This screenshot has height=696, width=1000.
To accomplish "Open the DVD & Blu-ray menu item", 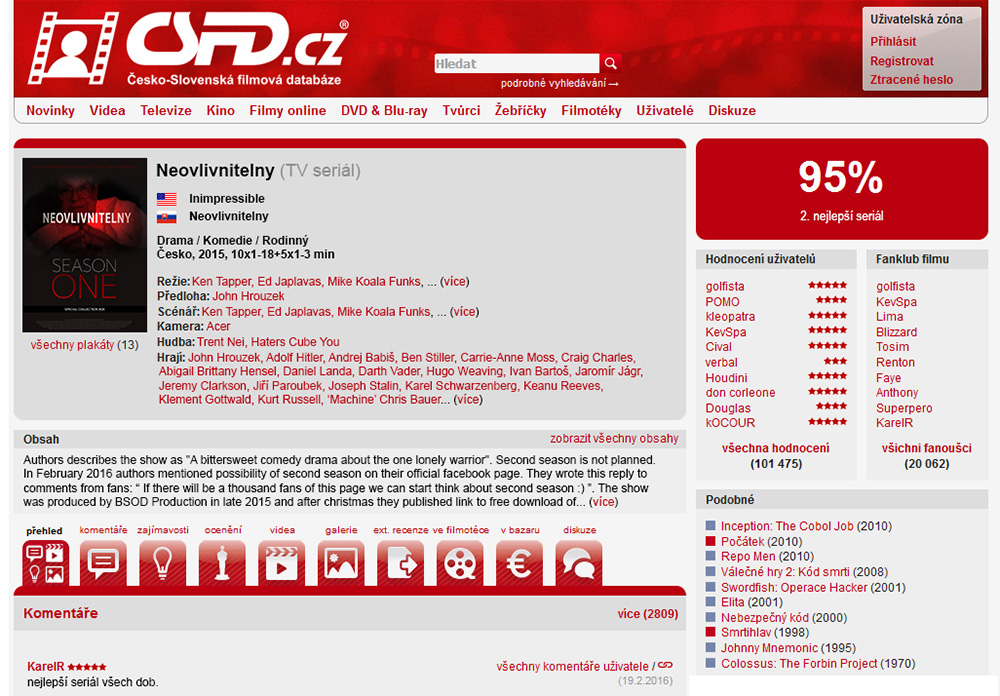I will coord(384,110).
